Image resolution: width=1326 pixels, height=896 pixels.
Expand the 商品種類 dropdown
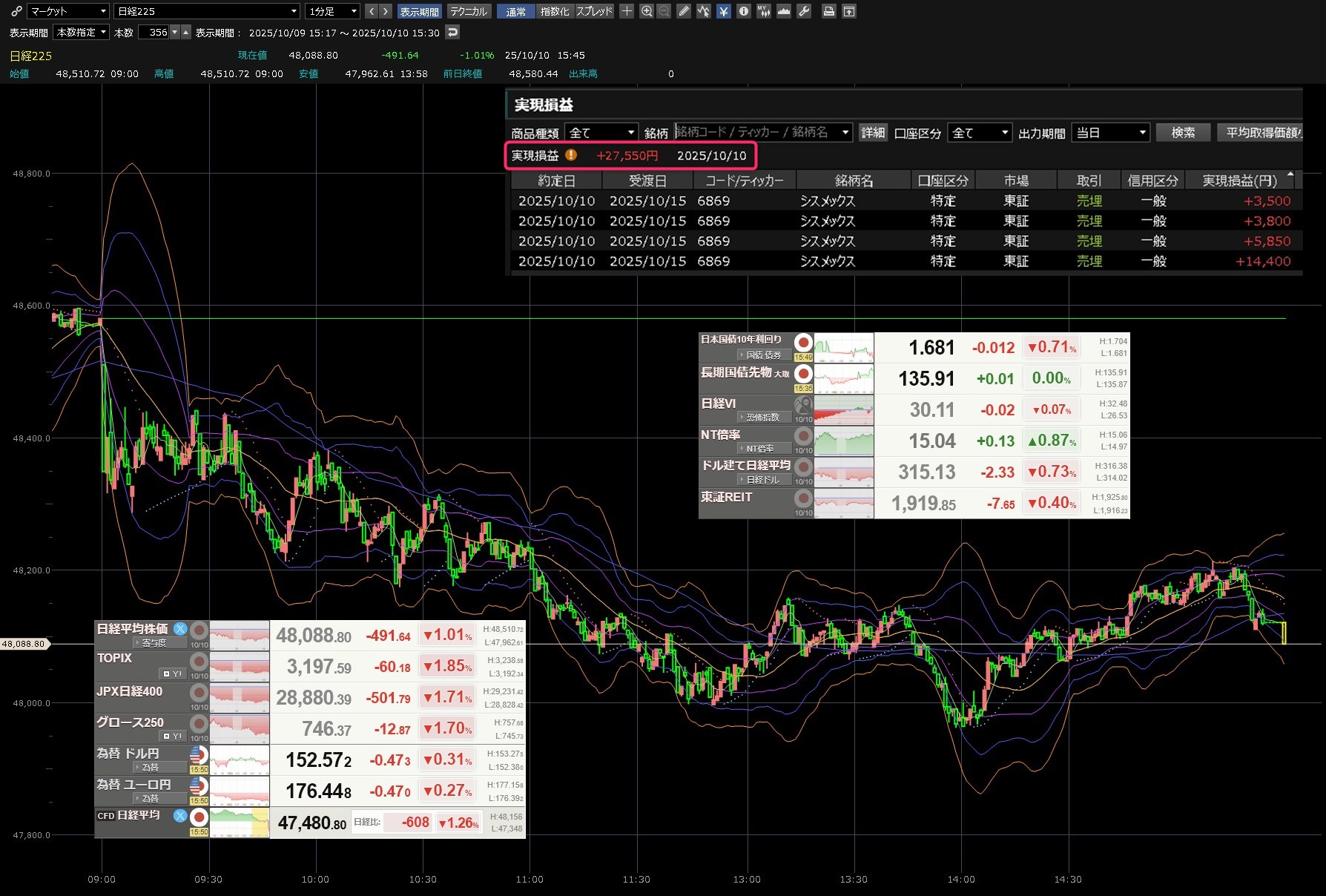tap(601, 133)
